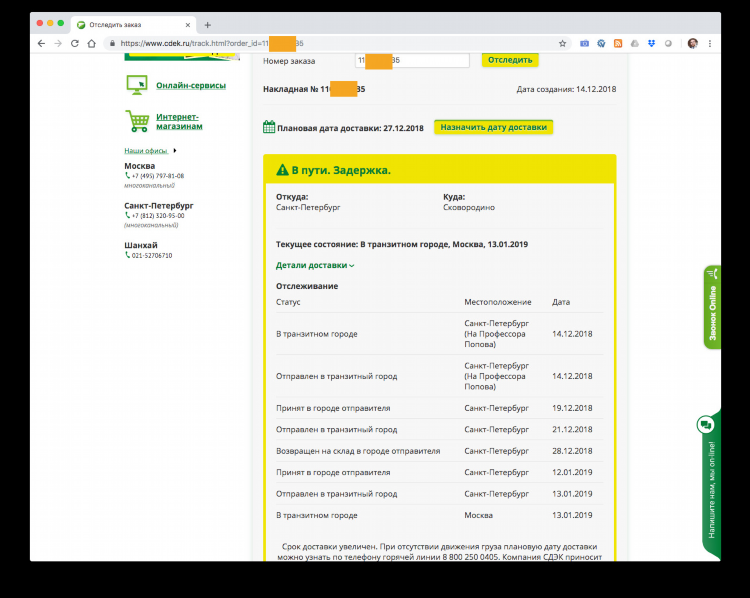Click the Москва office heading
Image resolution: width=750 pixels, height=598 pixels.
(140, 166)
